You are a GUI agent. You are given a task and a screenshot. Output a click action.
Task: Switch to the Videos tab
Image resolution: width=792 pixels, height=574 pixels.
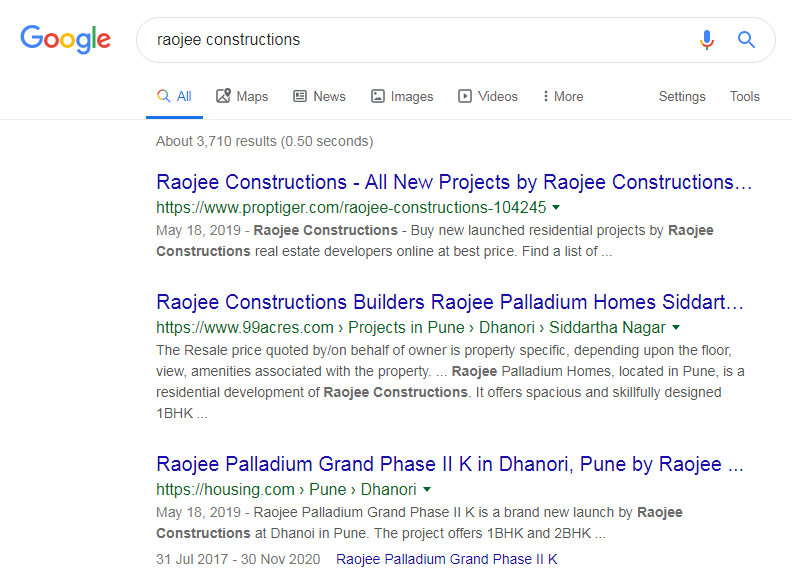488,97
